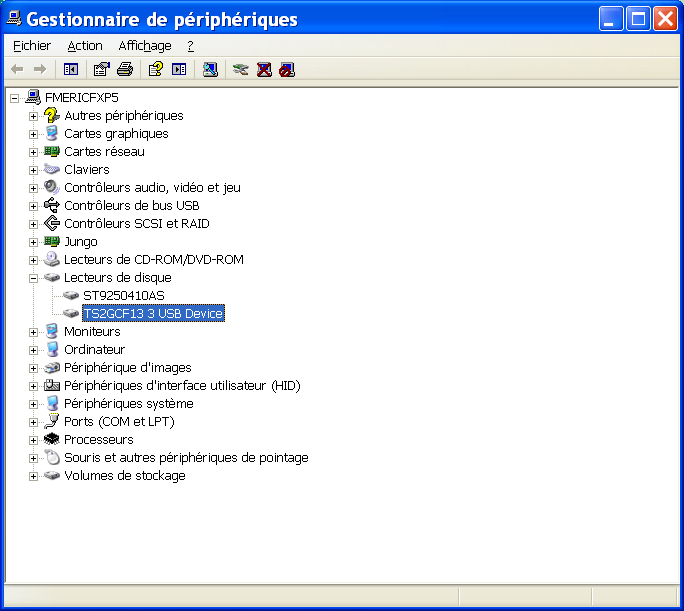Open the Fichier menu

(x=32, y=45)
